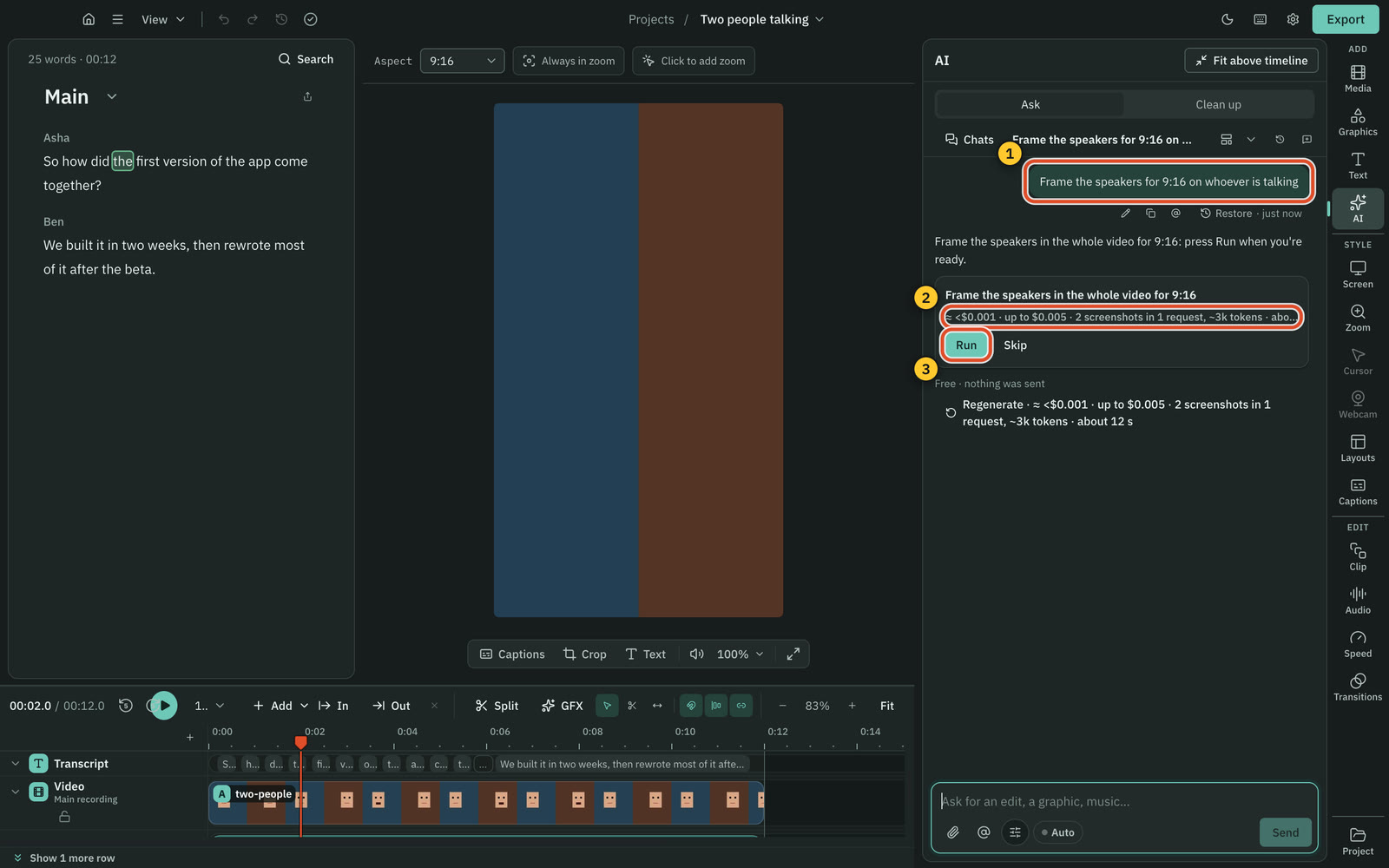
Task: Toggle the Auto mode pill
Action: pos(1057,832)
